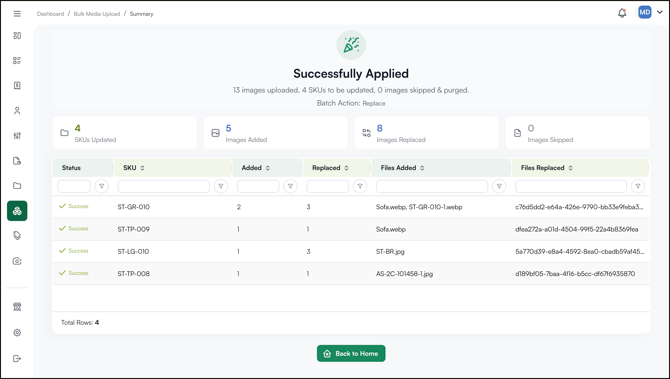Focus the Status filter input
670x379 pixels.
coord(74,186)
